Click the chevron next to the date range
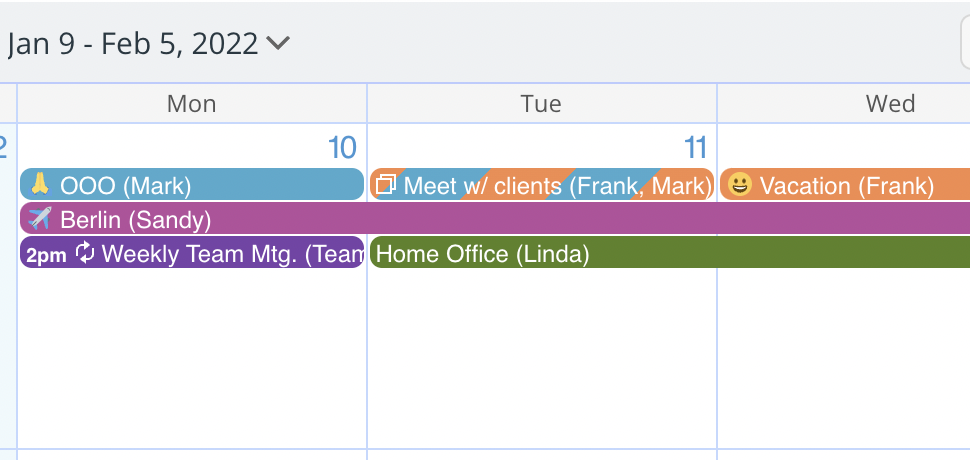 (278, 43)
